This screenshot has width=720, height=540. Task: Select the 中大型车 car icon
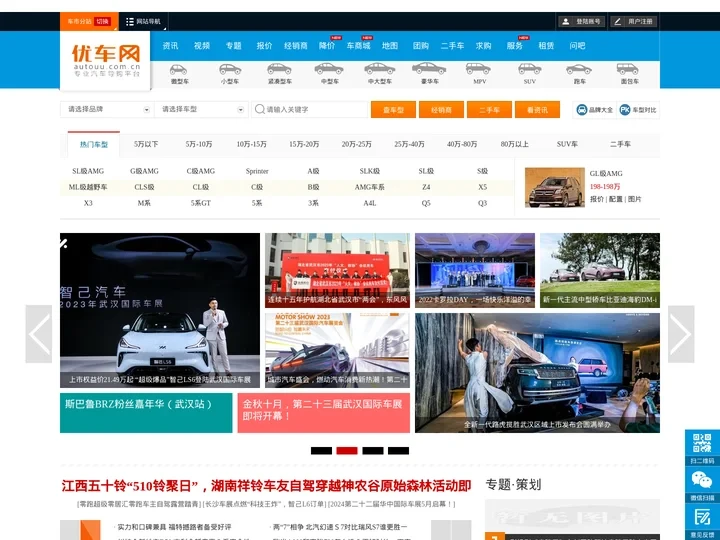click(379, 69)
